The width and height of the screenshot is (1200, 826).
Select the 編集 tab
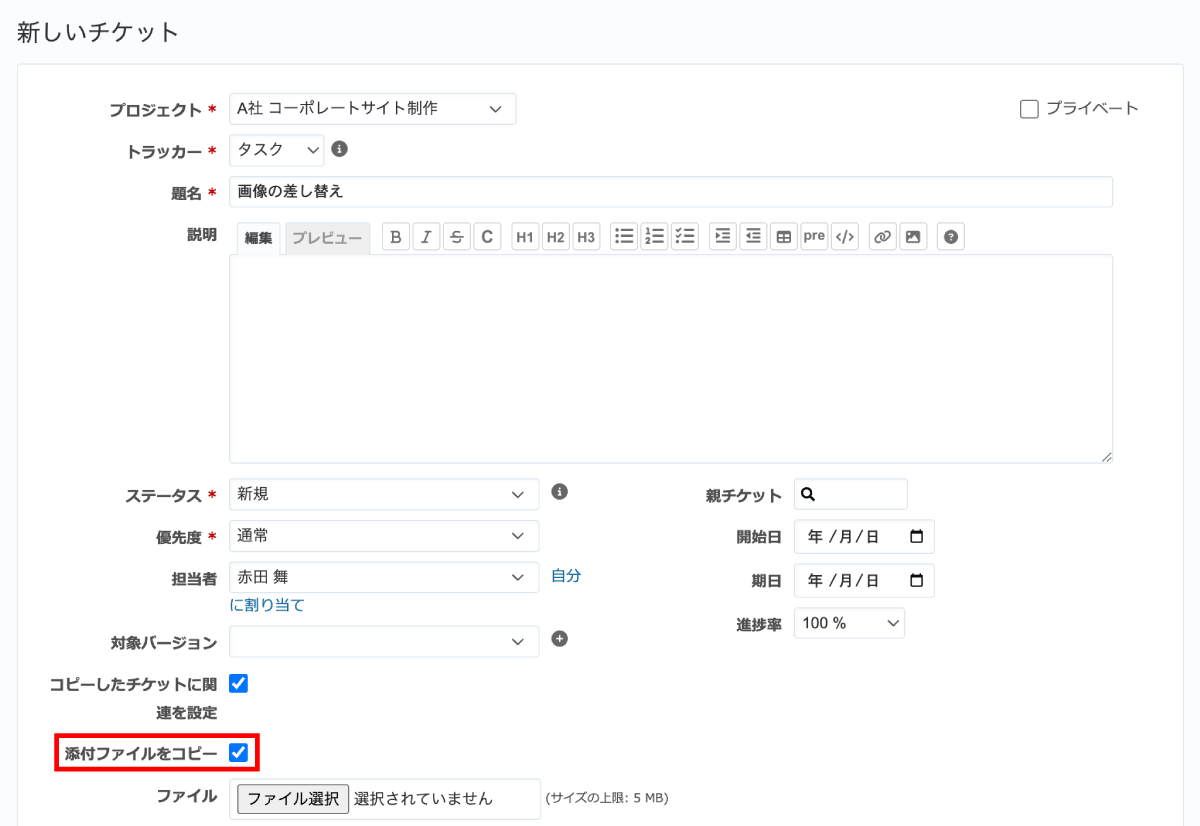click(x=259, y=238)
